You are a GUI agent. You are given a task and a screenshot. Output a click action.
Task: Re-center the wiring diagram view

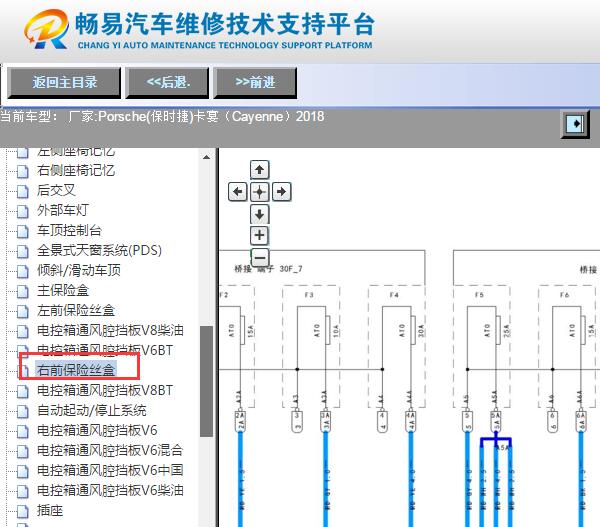click(259, 191)
